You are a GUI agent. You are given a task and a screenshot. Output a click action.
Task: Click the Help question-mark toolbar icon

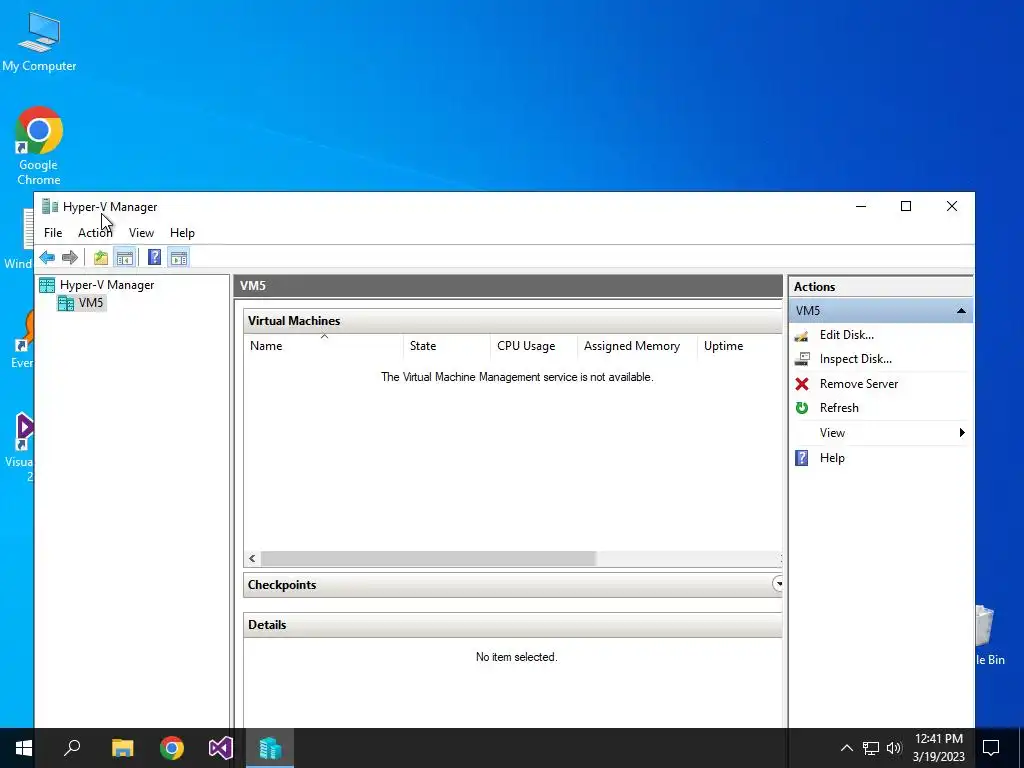point(154,257)
